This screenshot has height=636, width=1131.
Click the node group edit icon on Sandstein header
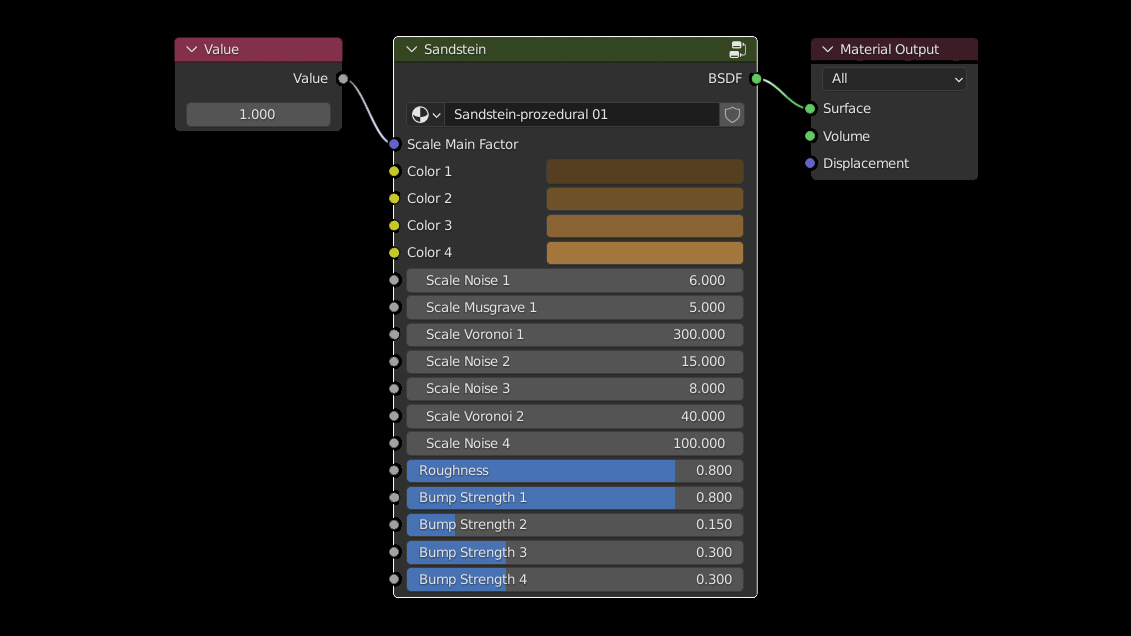click(738, 49)
